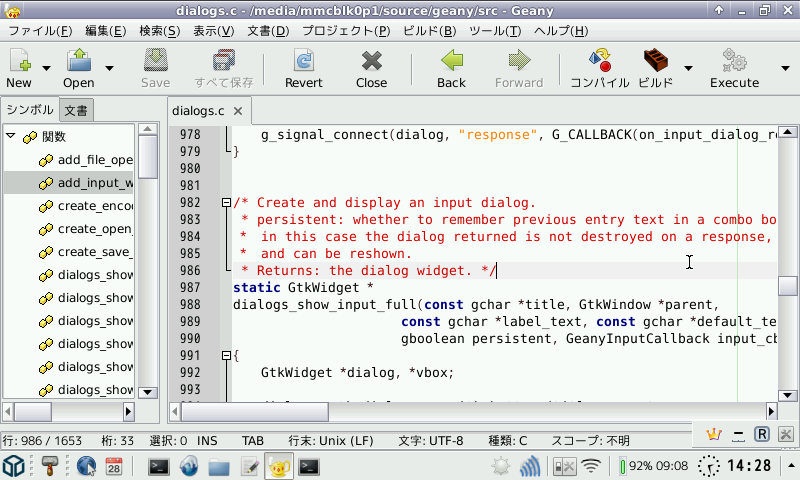Run the program with Execute icon

tap(734, 60)
